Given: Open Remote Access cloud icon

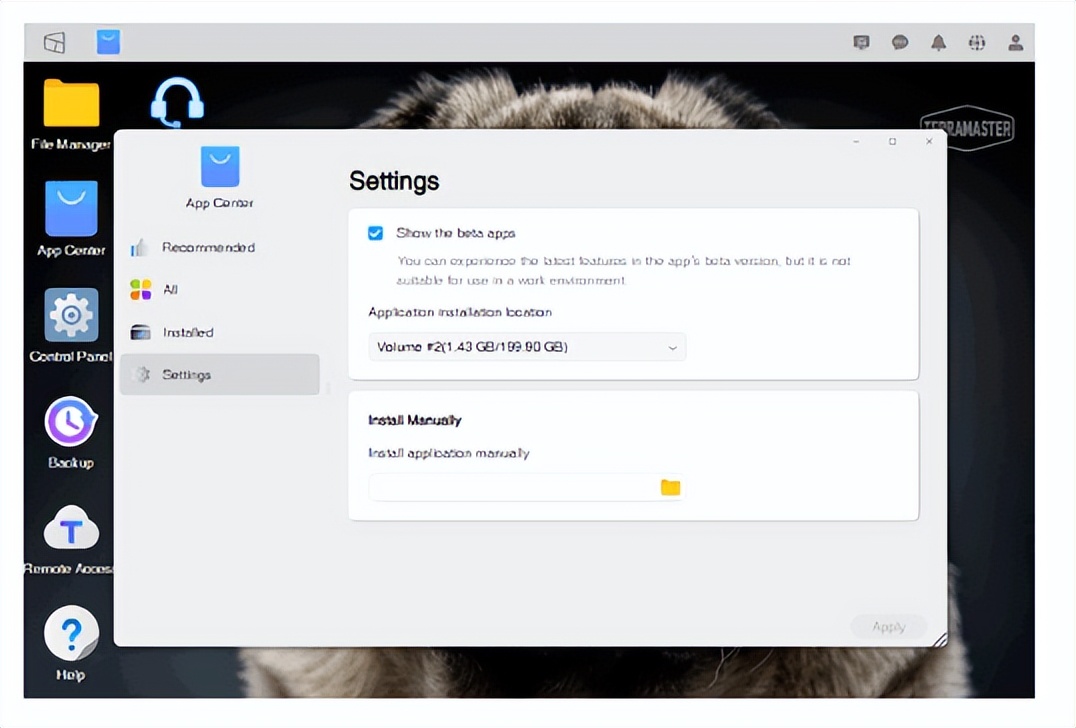Looking at the screenshot, I should 71,528.
